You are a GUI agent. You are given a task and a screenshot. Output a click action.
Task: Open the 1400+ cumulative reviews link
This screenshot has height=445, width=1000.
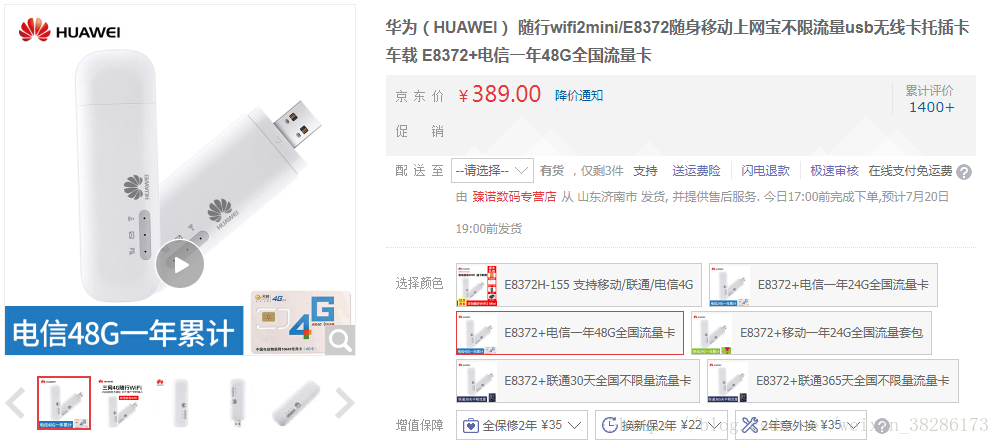click(931, 107)
